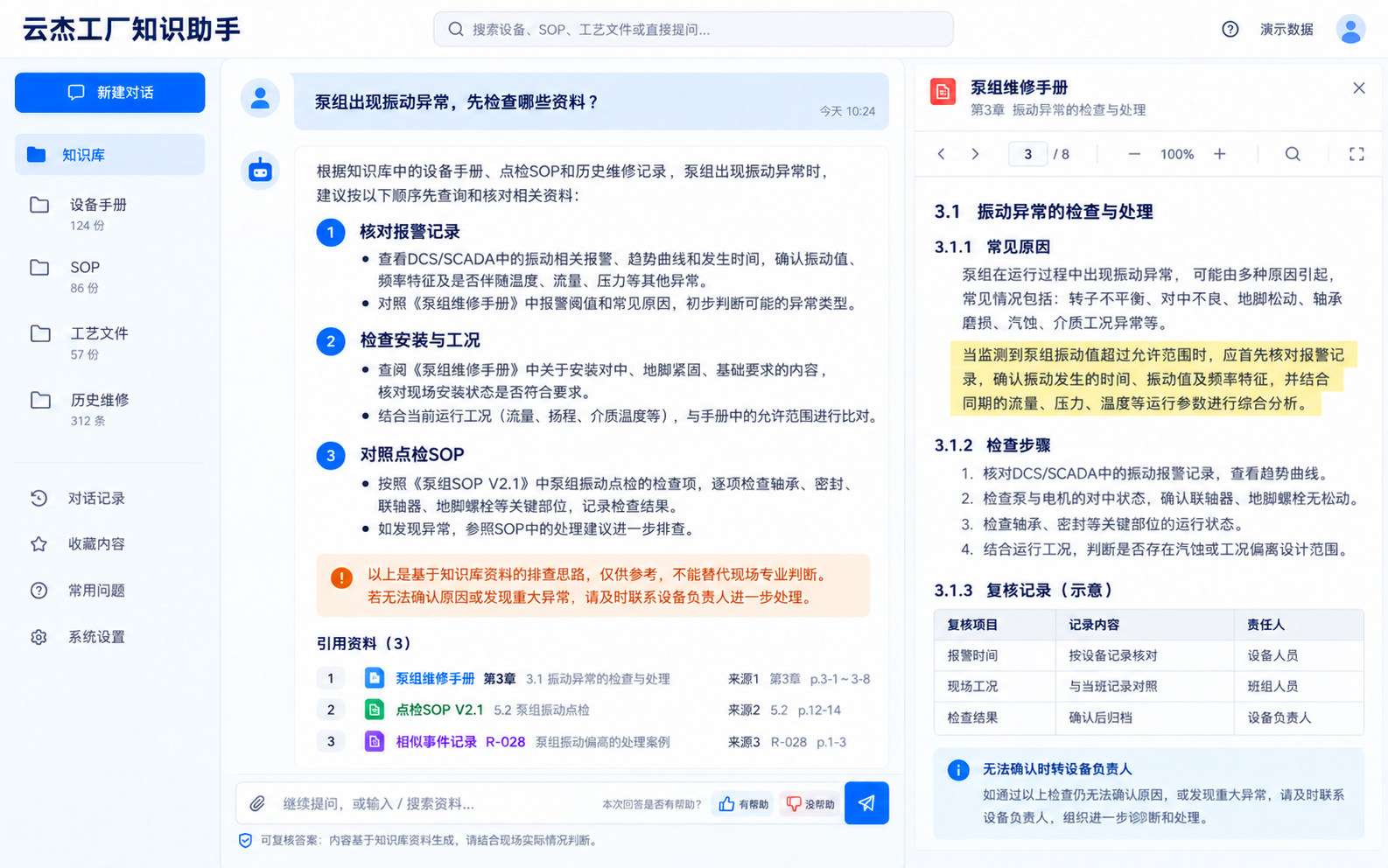The height and width of the screenshot is (868, 1388).
Task: Click the top search box
Action: (693, 29)
